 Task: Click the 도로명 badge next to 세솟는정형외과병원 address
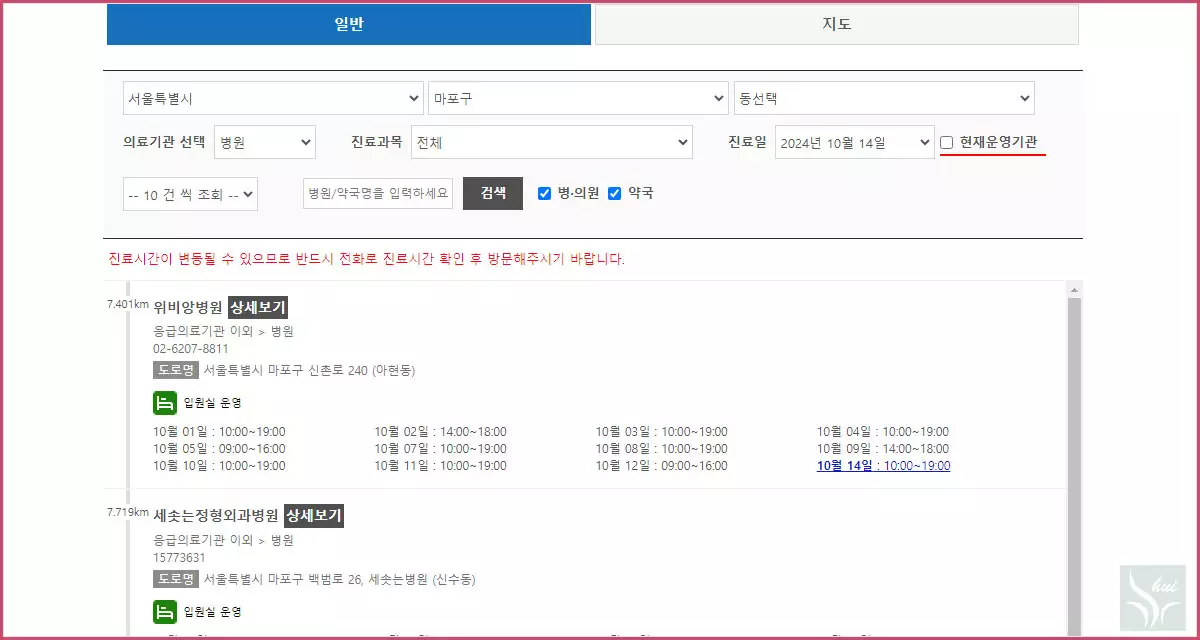[176, 577]
